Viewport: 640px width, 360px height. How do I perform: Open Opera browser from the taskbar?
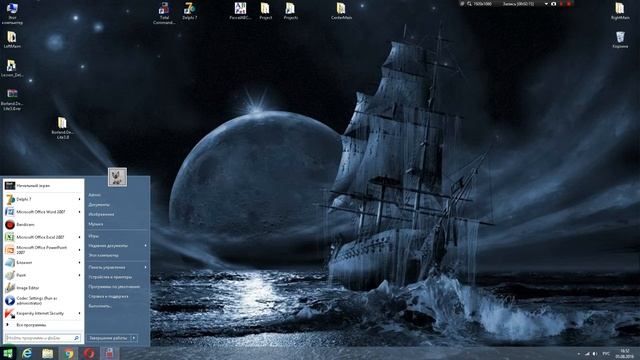89,353
